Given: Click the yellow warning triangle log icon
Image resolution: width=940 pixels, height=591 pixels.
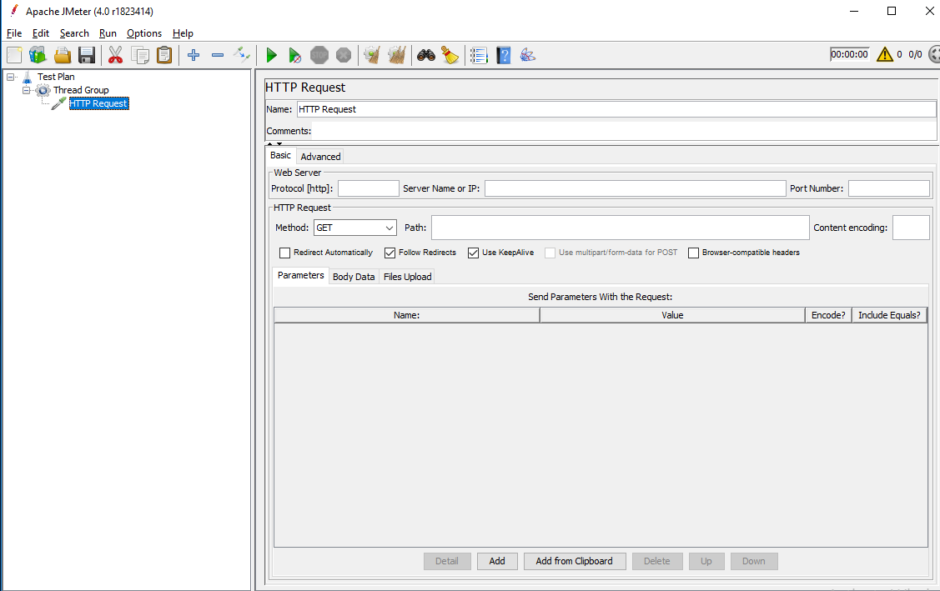Looking at the screenshot, I should 885,55.
